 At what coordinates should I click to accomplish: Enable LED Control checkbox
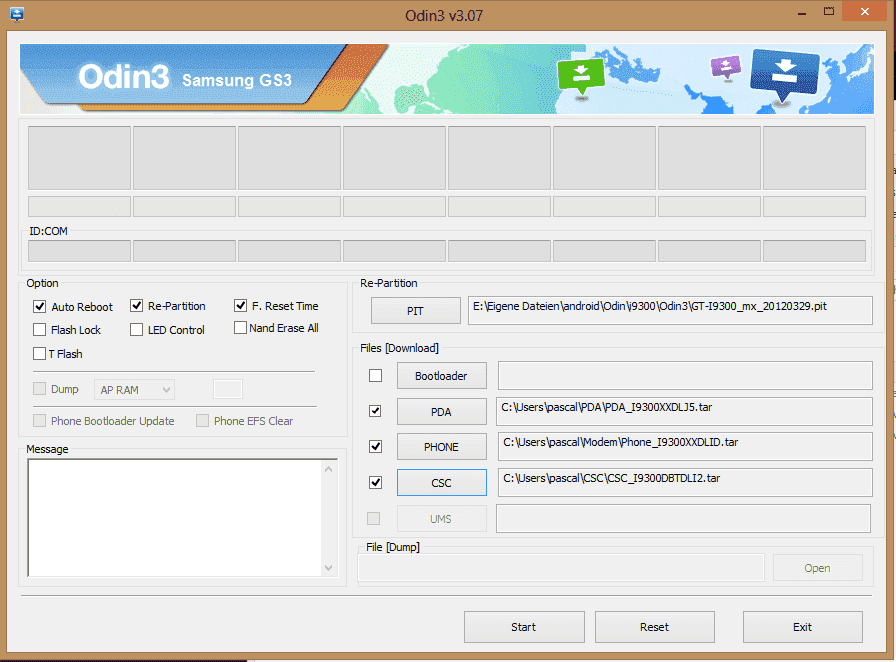coord(136,330)
